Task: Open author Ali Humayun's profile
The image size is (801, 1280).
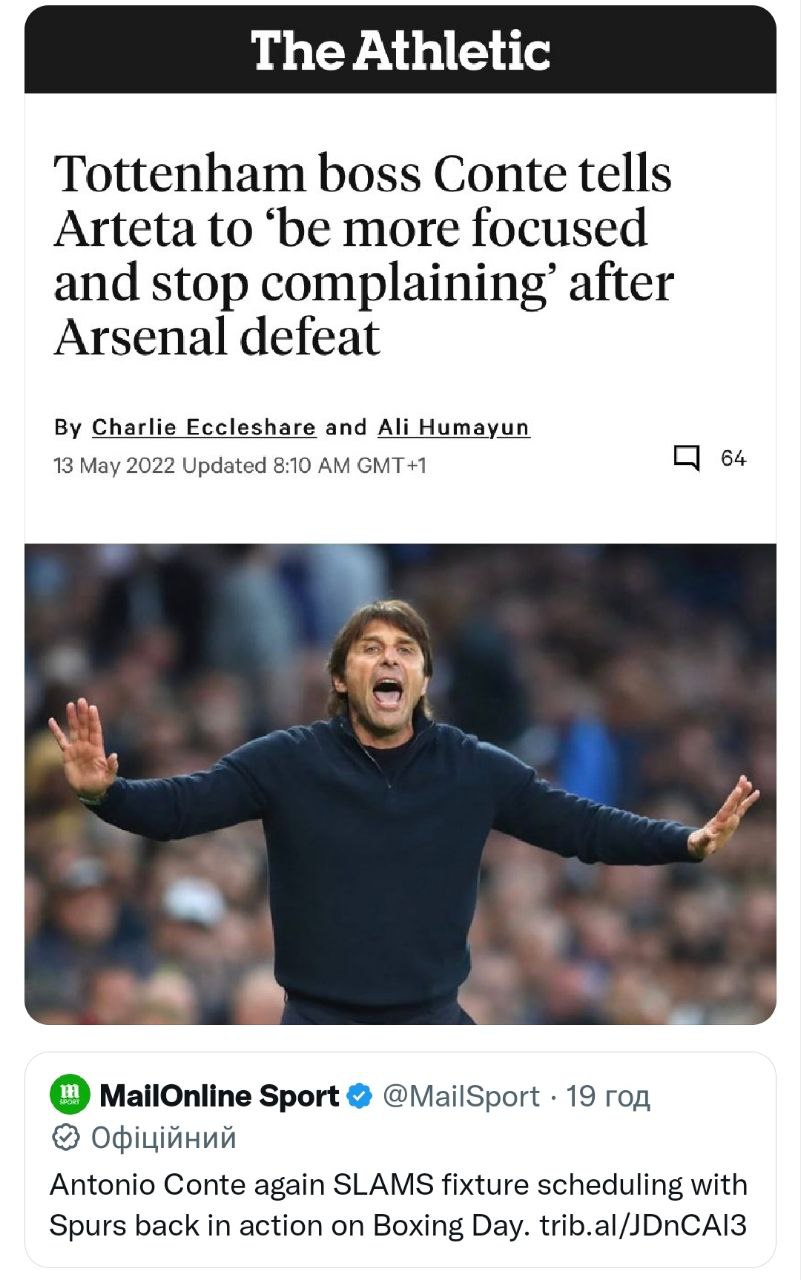Action: click(453, 427)
